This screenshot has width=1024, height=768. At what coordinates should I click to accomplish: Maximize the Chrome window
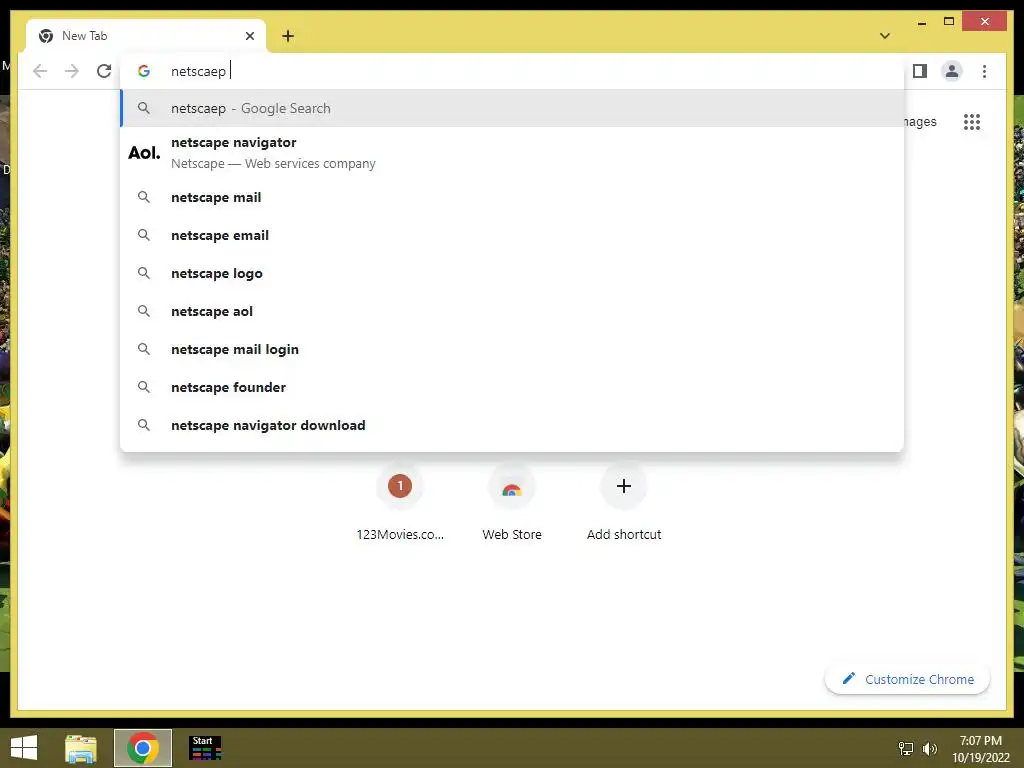[x=949, y=22]
